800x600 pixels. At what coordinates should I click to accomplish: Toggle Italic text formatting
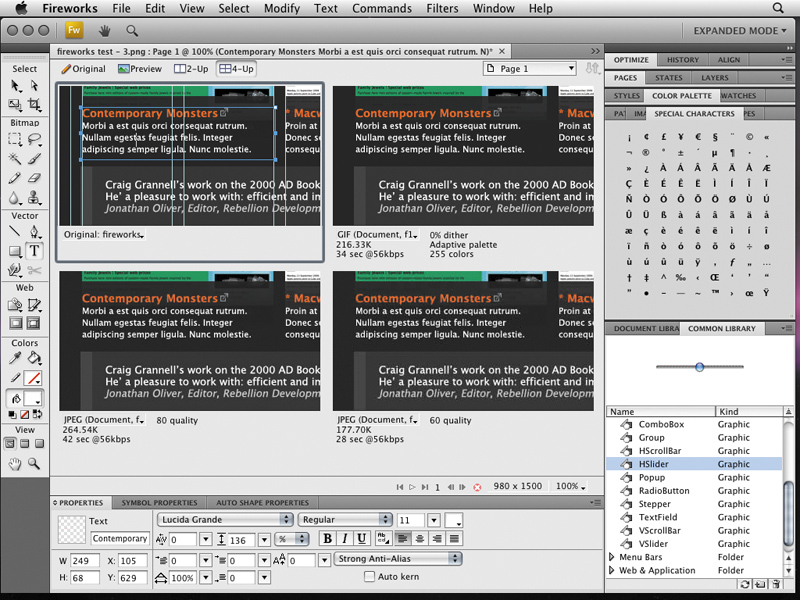(x=345, y=538)
